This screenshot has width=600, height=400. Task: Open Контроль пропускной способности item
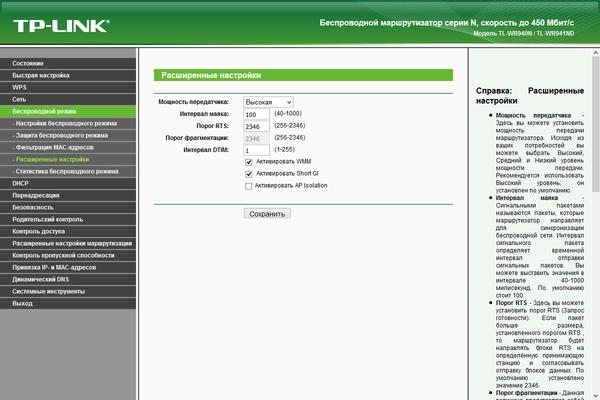point(68,255)
